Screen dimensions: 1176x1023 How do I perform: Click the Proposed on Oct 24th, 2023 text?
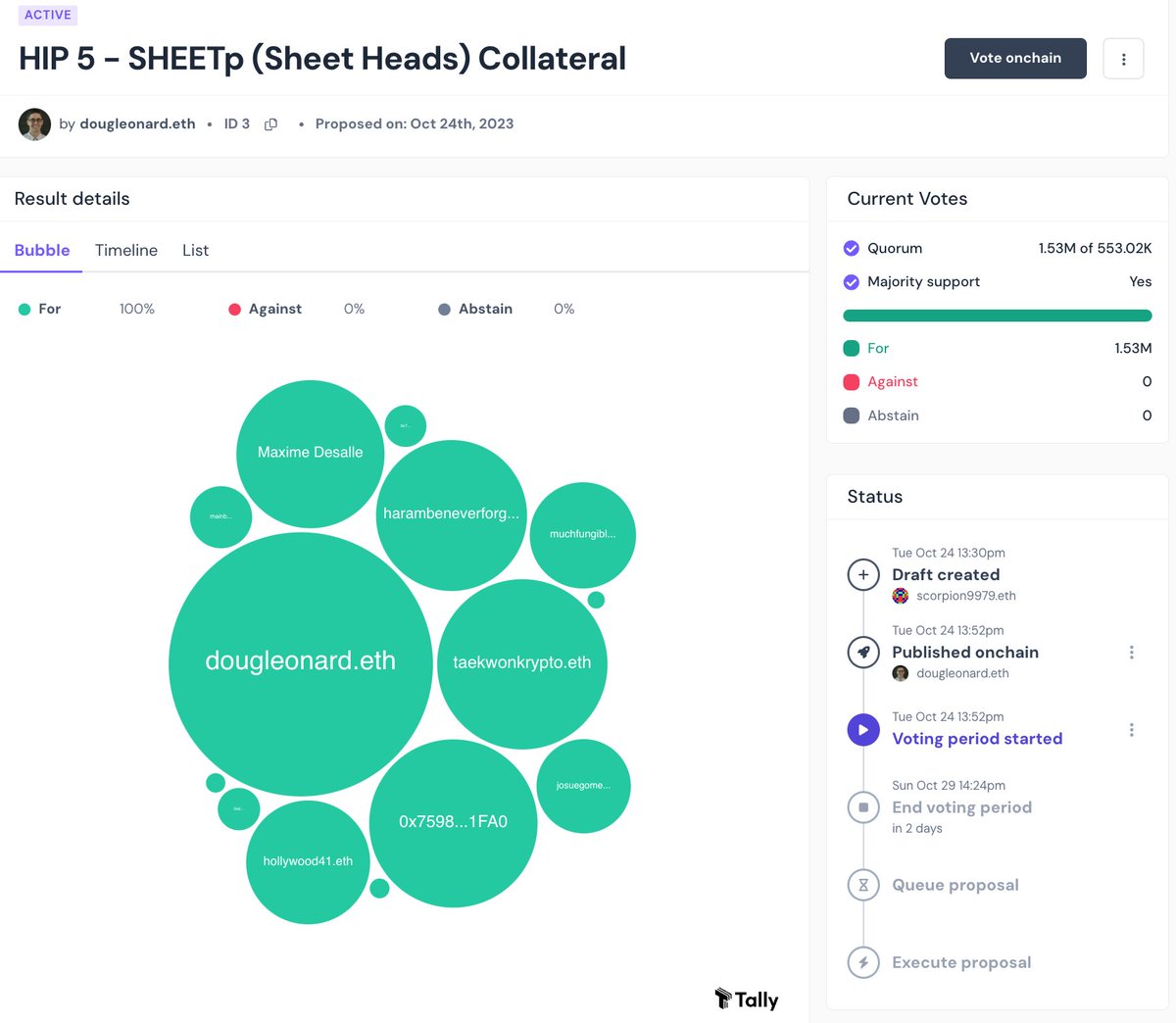pyautogui.click(x=415, y=124)
